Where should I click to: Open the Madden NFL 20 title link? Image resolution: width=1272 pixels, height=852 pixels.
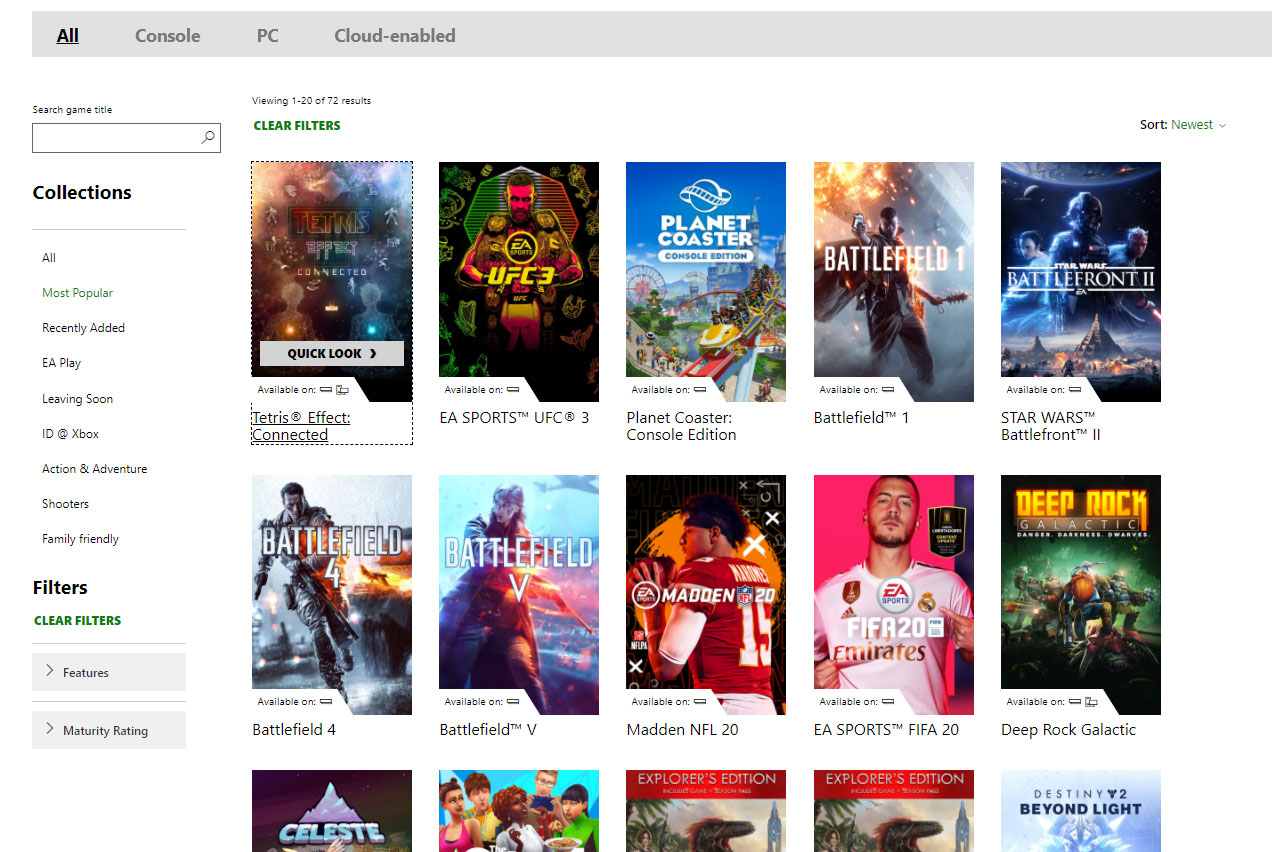tap(682, 730)
